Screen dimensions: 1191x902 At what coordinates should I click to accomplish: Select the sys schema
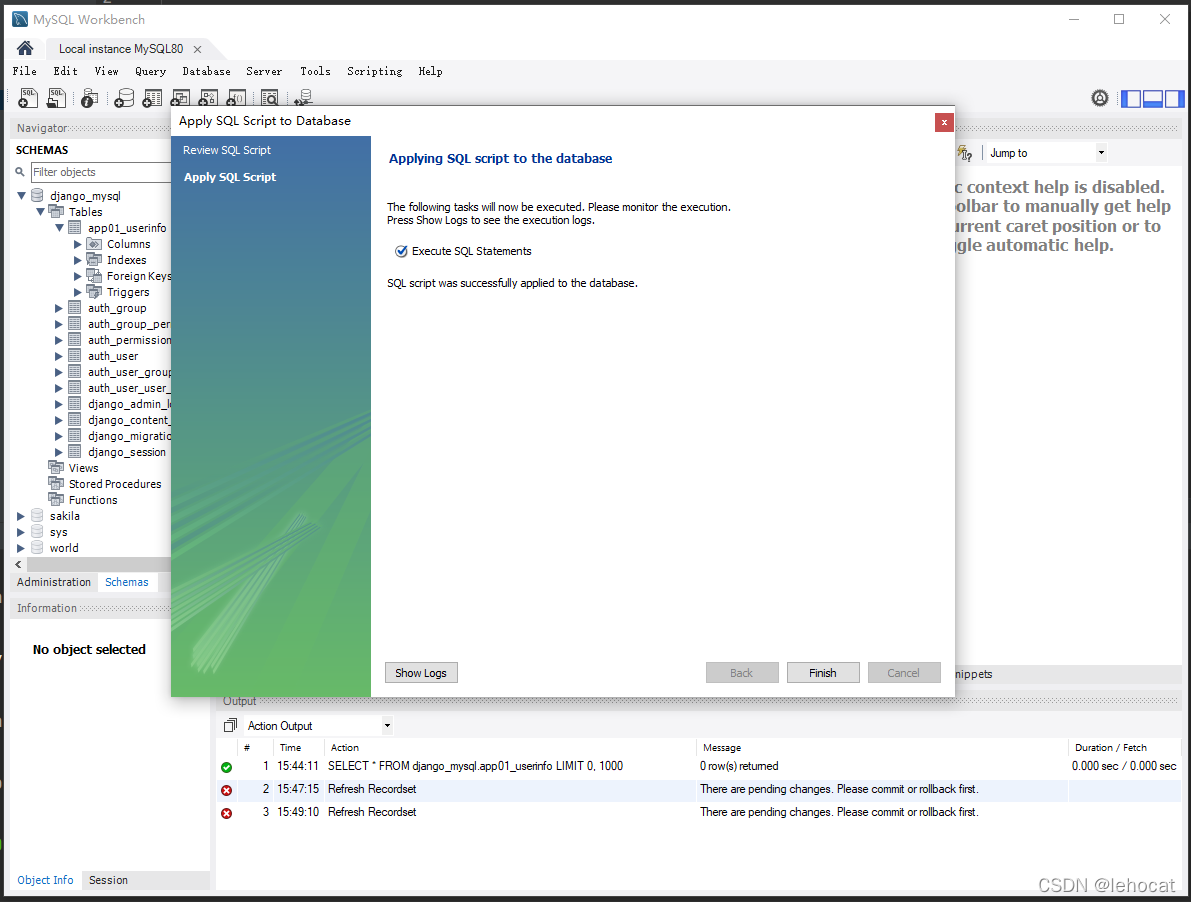point(58,532)
